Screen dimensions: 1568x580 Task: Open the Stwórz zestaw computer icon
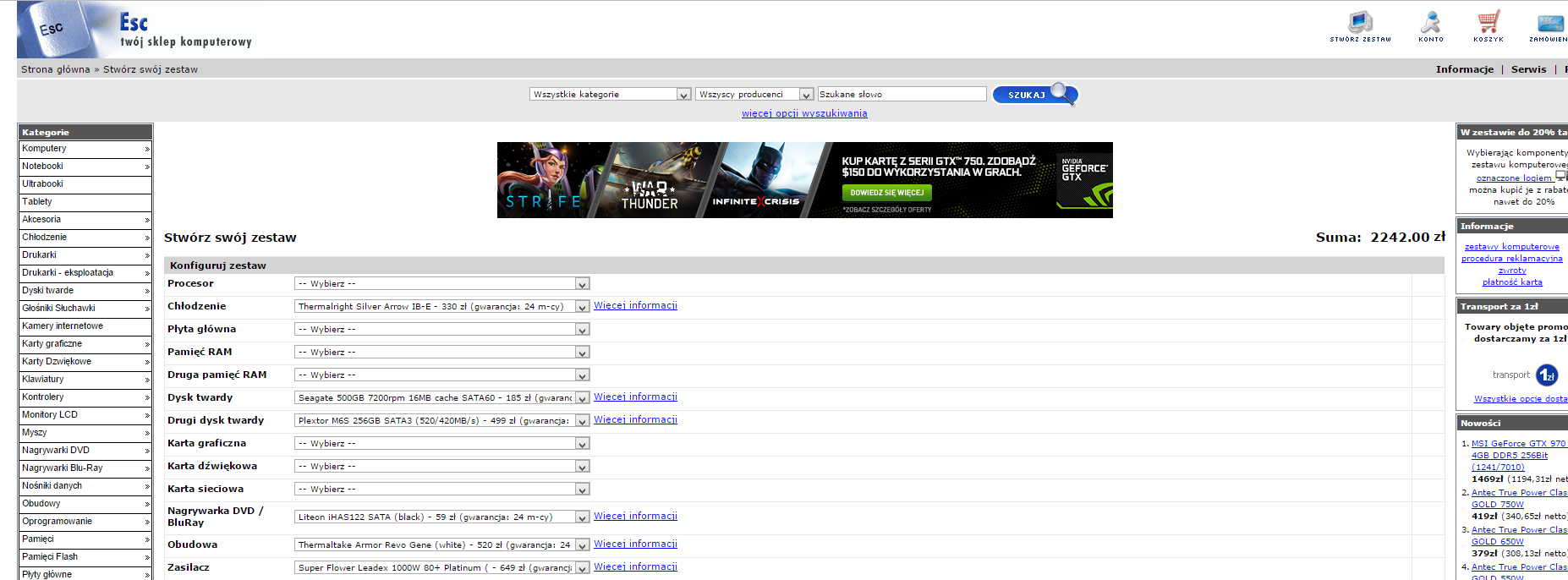(1360, 26)
